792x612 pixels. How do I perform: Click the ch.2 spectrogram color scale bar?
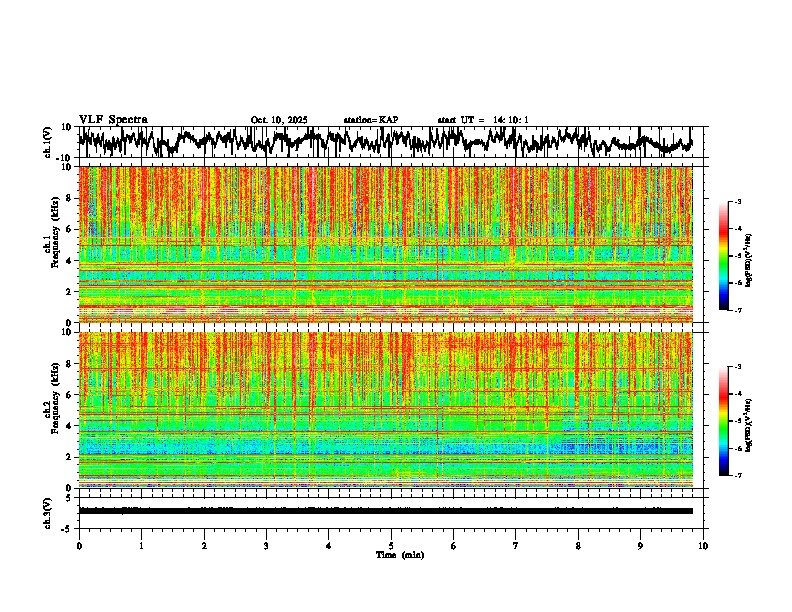[x=724, y=421]
